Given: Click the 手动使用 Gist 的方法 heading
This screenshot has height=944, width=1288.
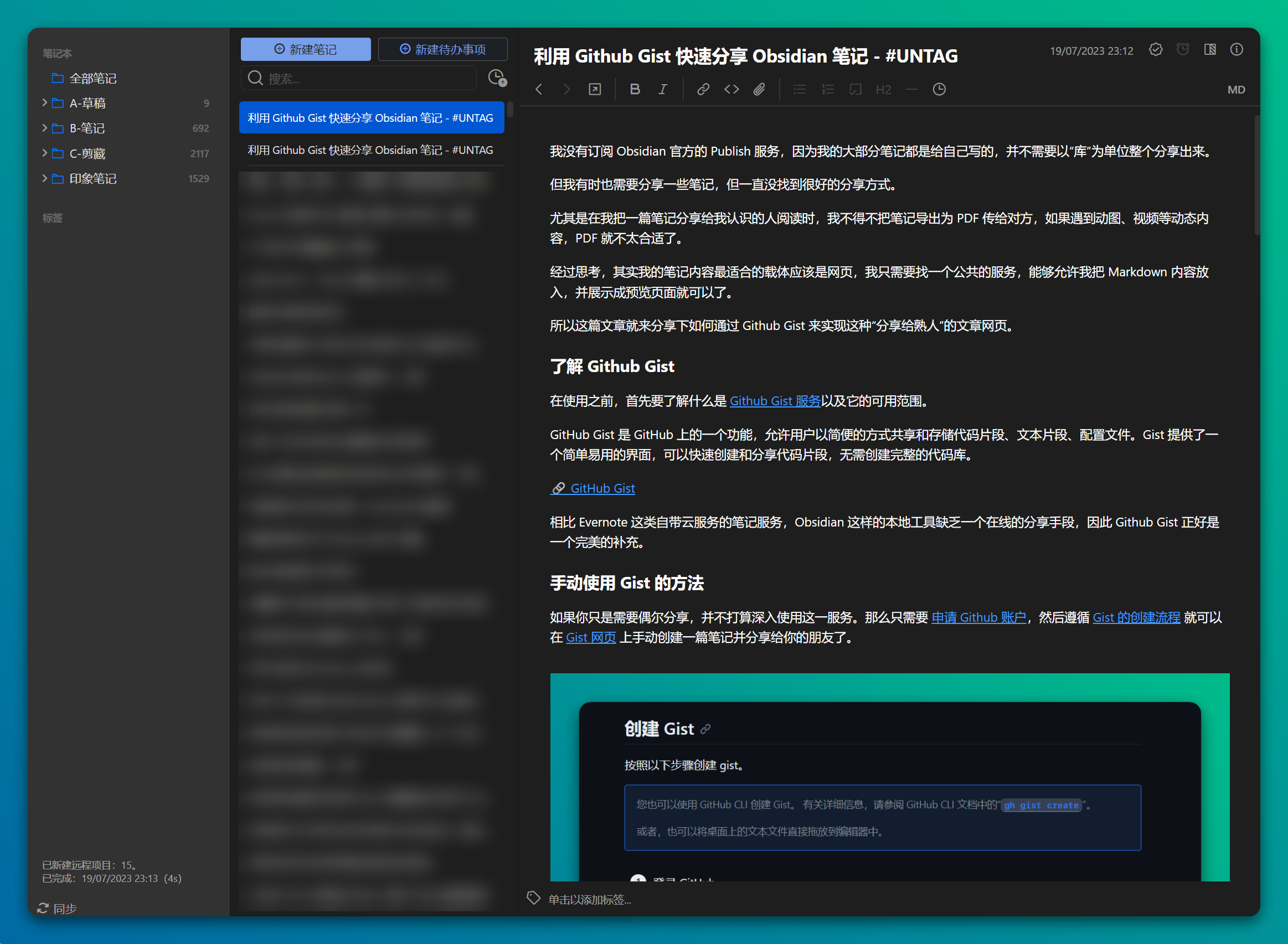Looking at the screenshot, I should pyautogui.click(x=627, y=583).
